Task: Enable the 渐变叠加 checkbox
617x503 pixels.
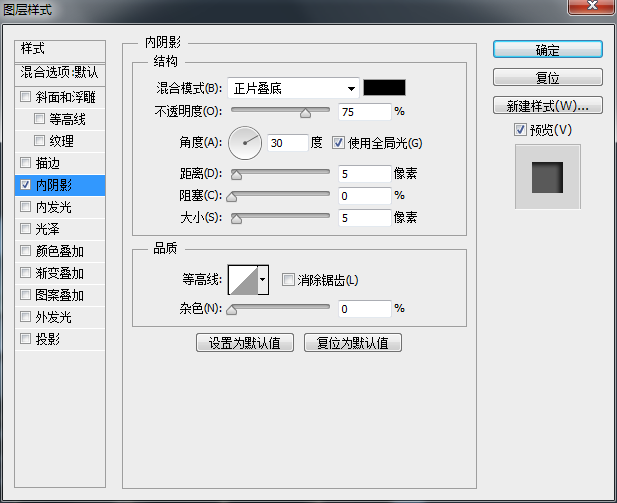Action: (x=25, y=273)
